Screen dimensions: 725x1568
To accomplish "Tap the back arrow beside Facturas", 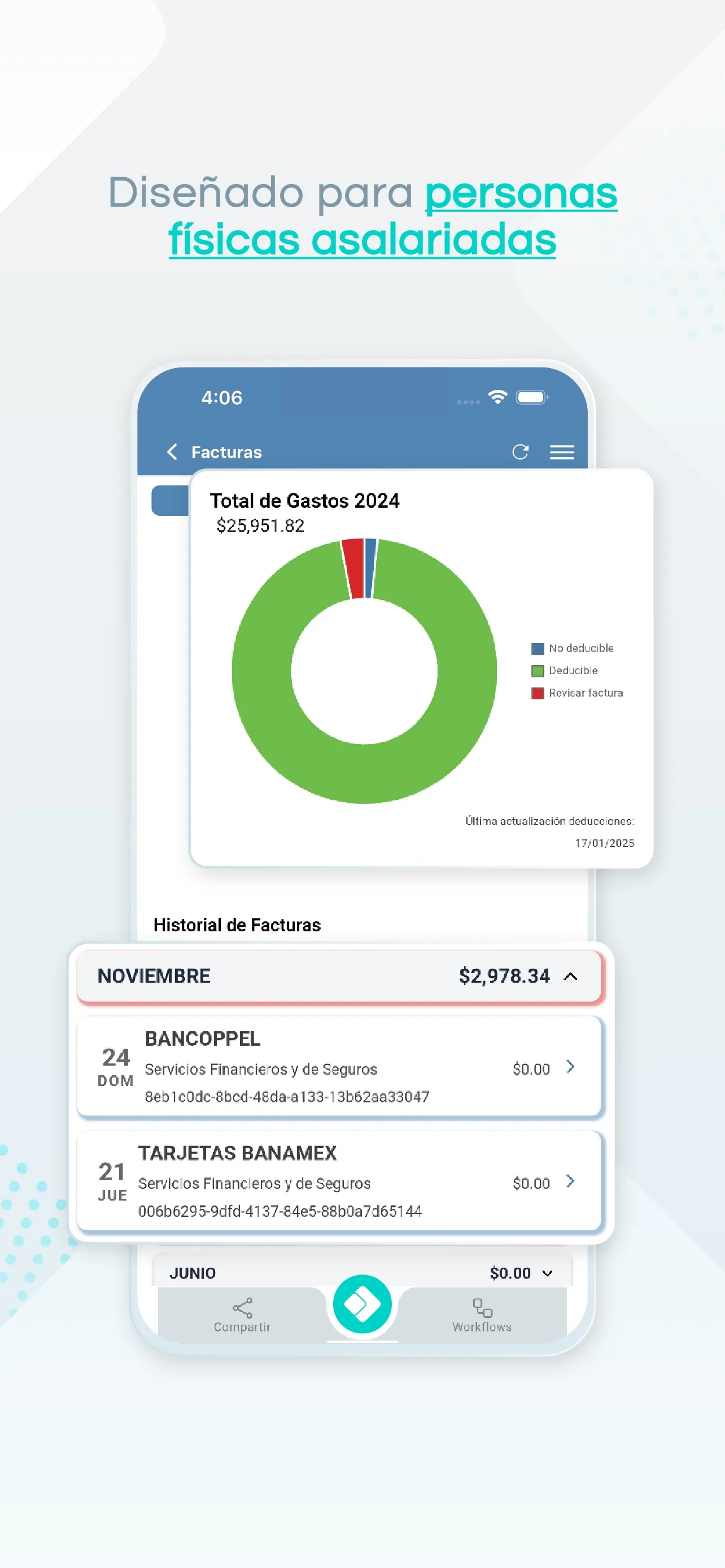I will pyautogui.click(x=172, y=452).
